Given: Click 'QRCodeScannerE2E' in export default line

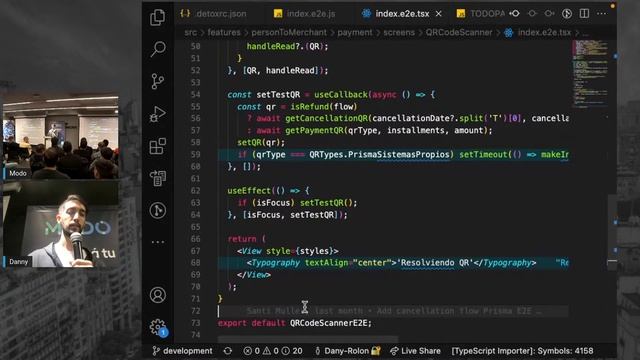Looking at the screenshot, I should coord(328,323).
